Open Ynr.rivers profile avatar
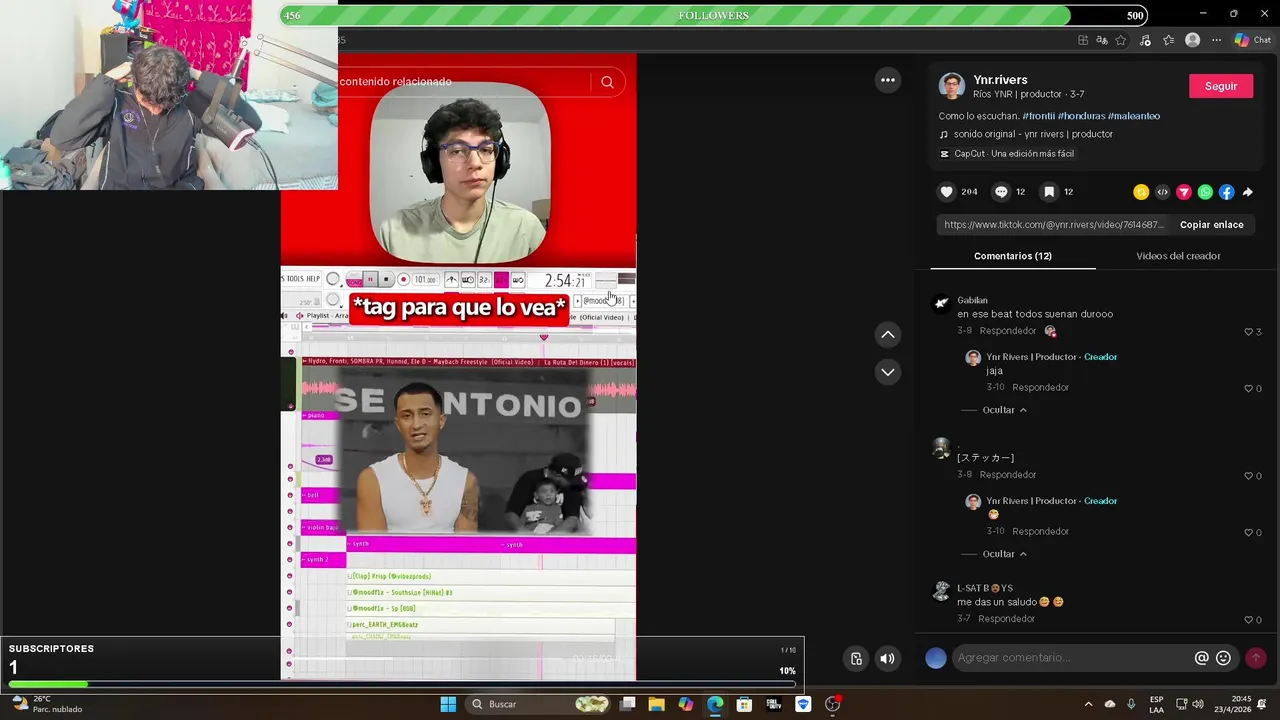The height and width of the screenshot is (720, 1280). point(951,86)
